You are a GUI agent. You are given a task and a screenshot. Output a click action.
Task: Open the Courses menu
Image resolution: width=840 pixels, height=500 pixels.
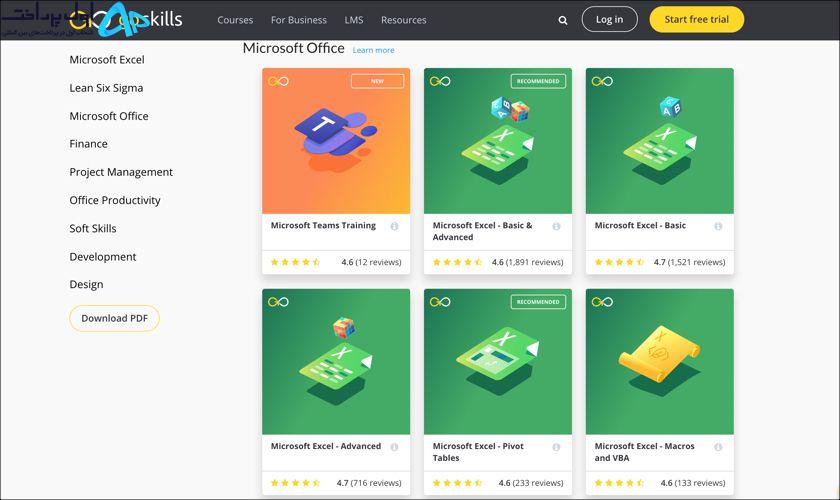click(235, 20)
